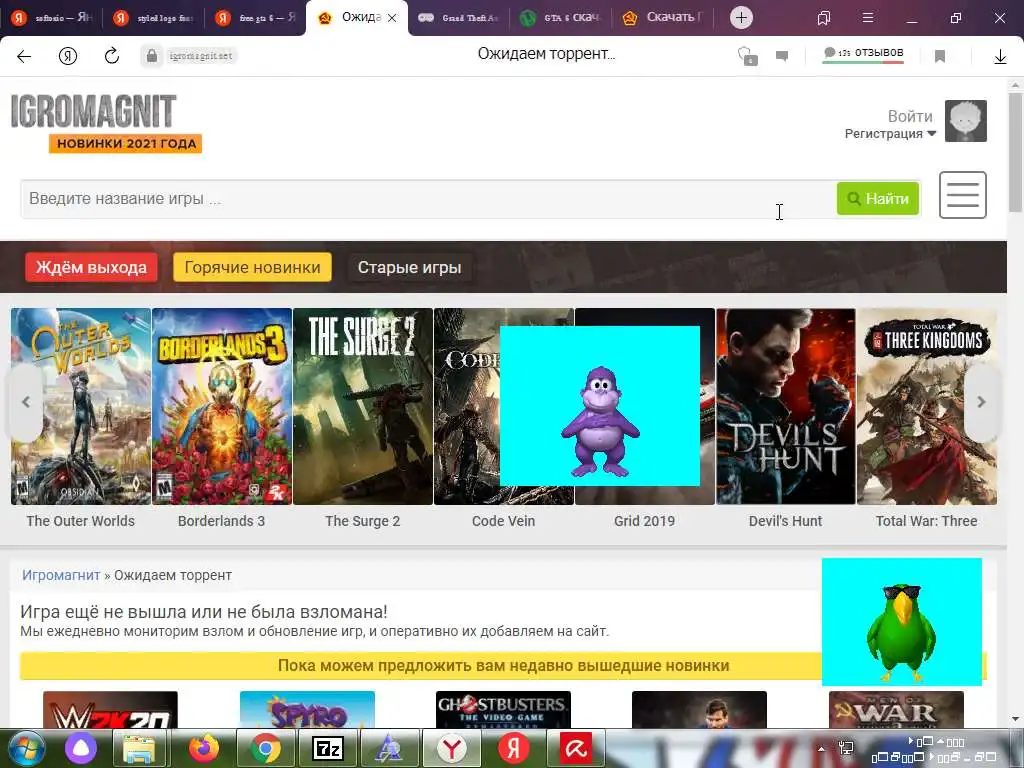
Task: Open the Devil's Hunt cover image
Action: [x=786, y=406]
